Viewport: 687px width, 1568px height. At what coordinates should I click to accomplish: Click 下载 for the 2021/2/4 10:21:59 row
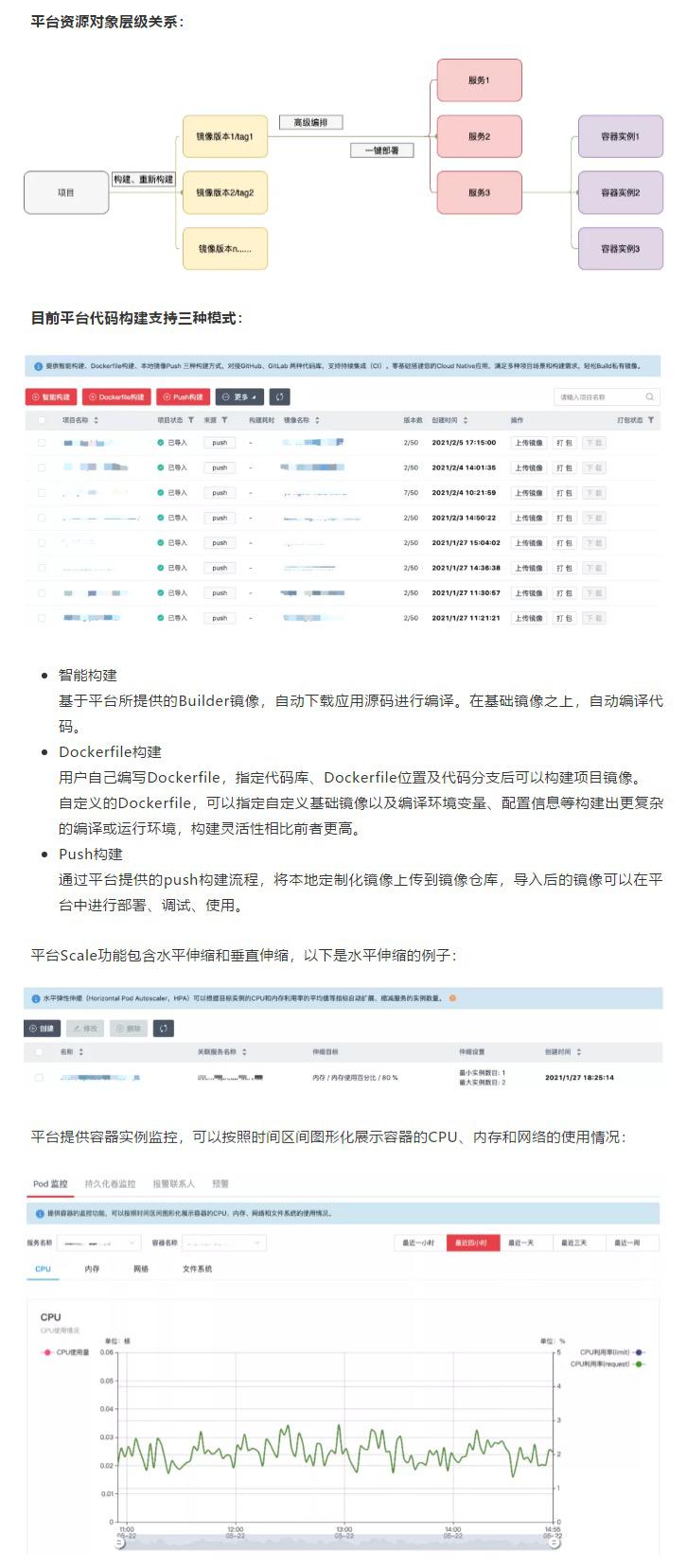point(593,493)
